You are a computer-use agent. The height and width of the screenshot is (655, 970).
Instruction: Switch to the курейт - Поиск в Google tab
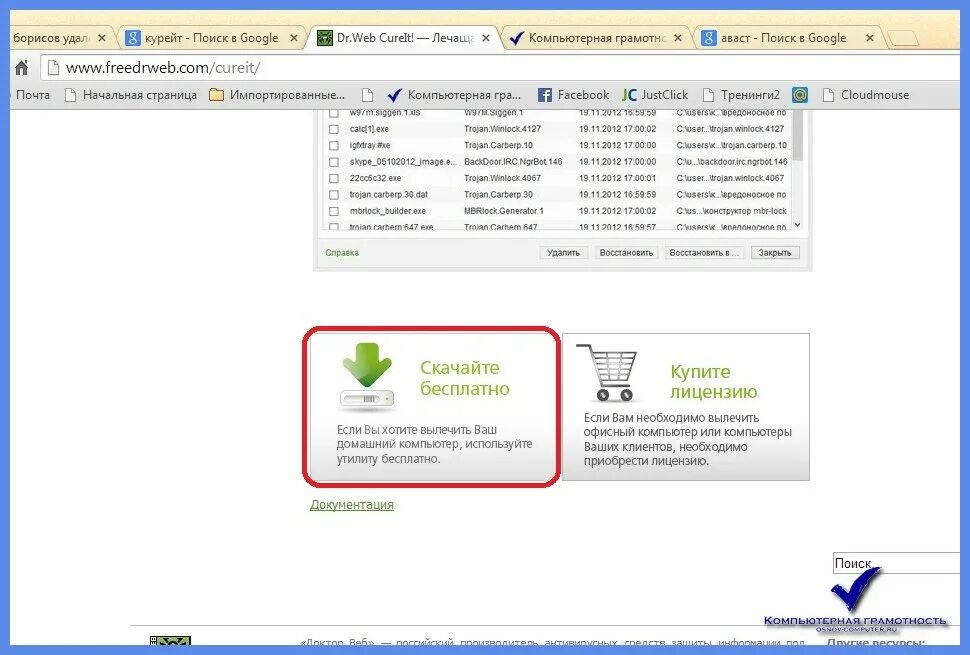212,38
